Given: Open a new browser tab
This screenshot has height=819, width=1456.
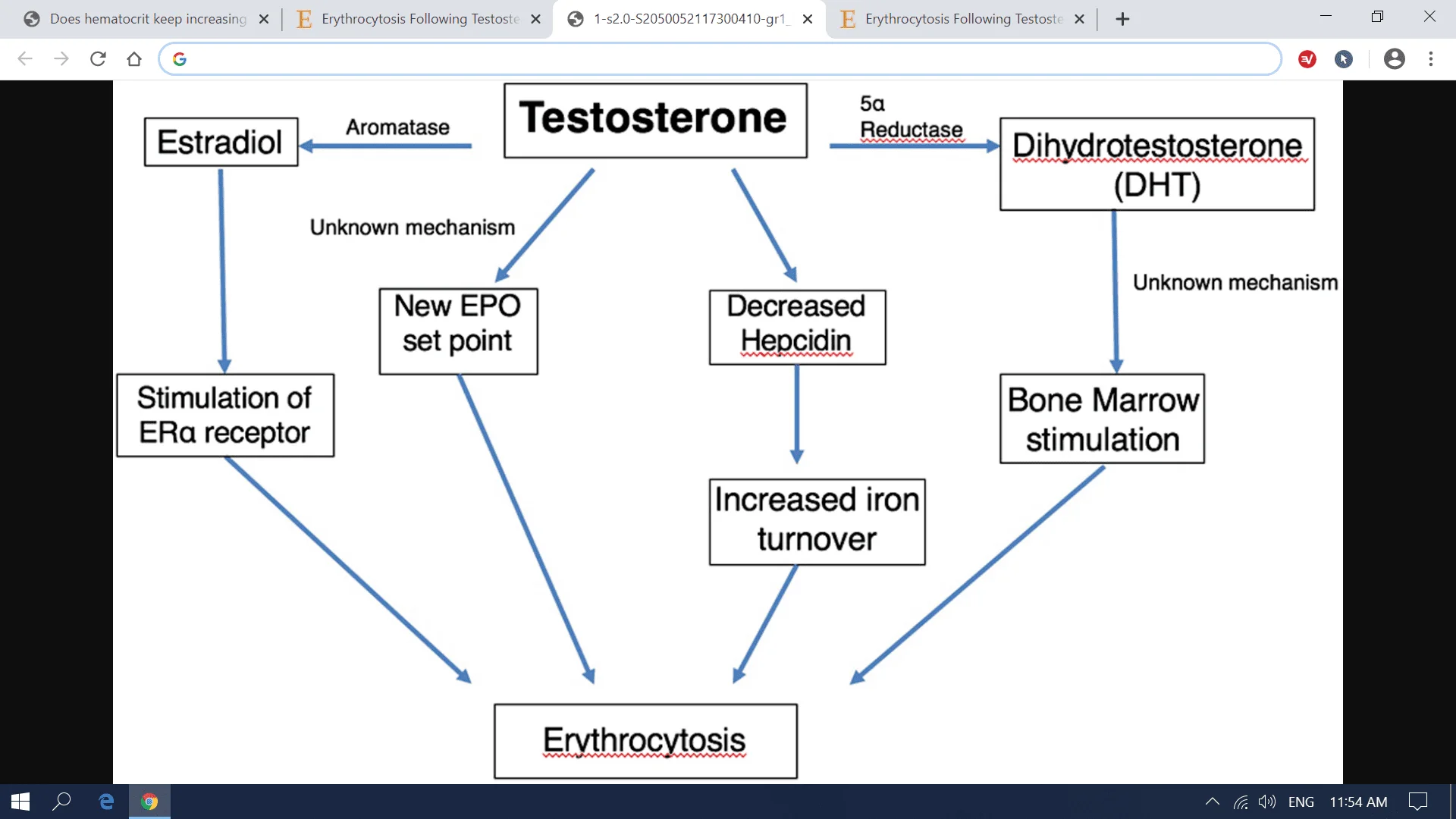Looking at the screenshot, I should pos(1123,19).
